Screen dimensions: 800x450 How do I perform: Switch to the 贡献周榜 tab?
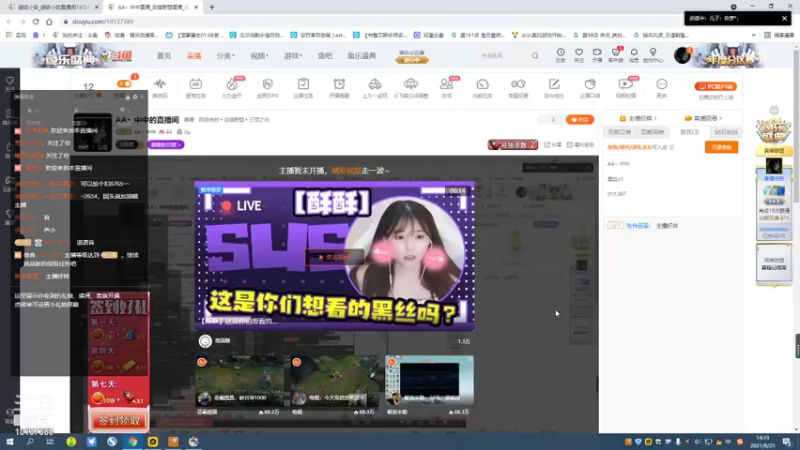pos(652,132)
